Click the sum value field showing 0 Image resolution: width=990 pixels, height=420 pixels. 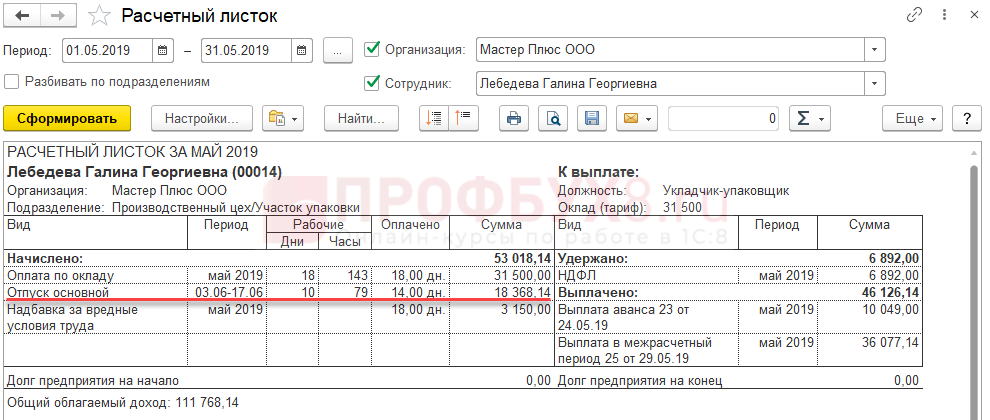[724, 118]
